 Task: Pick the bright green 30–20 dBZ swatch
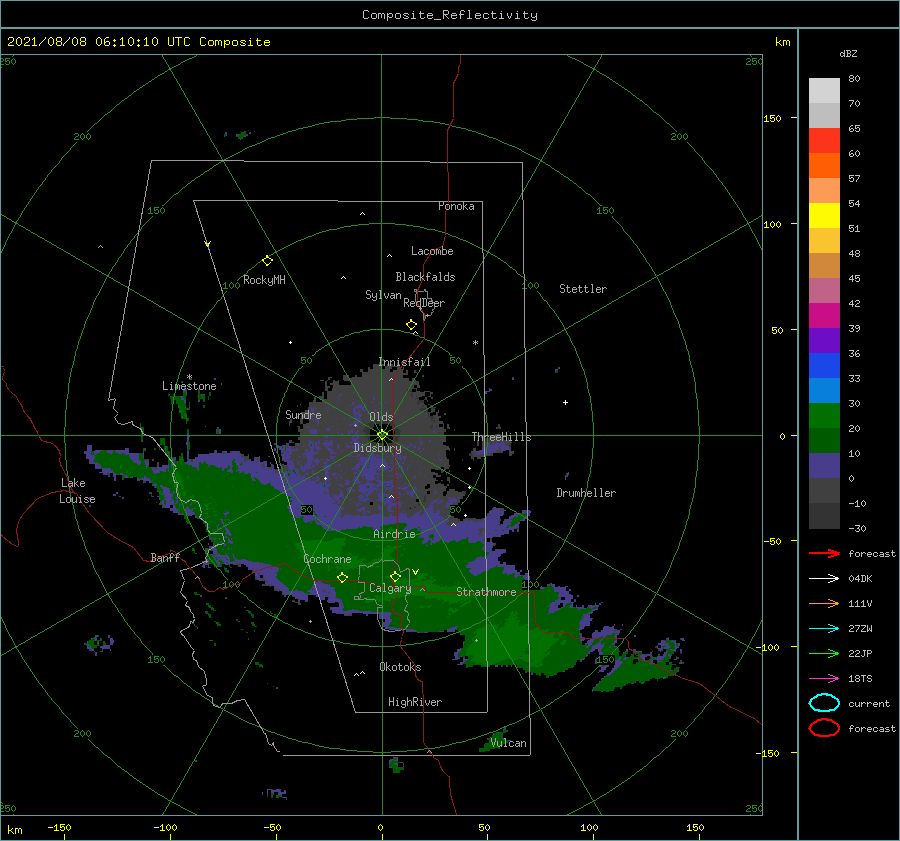824,416
